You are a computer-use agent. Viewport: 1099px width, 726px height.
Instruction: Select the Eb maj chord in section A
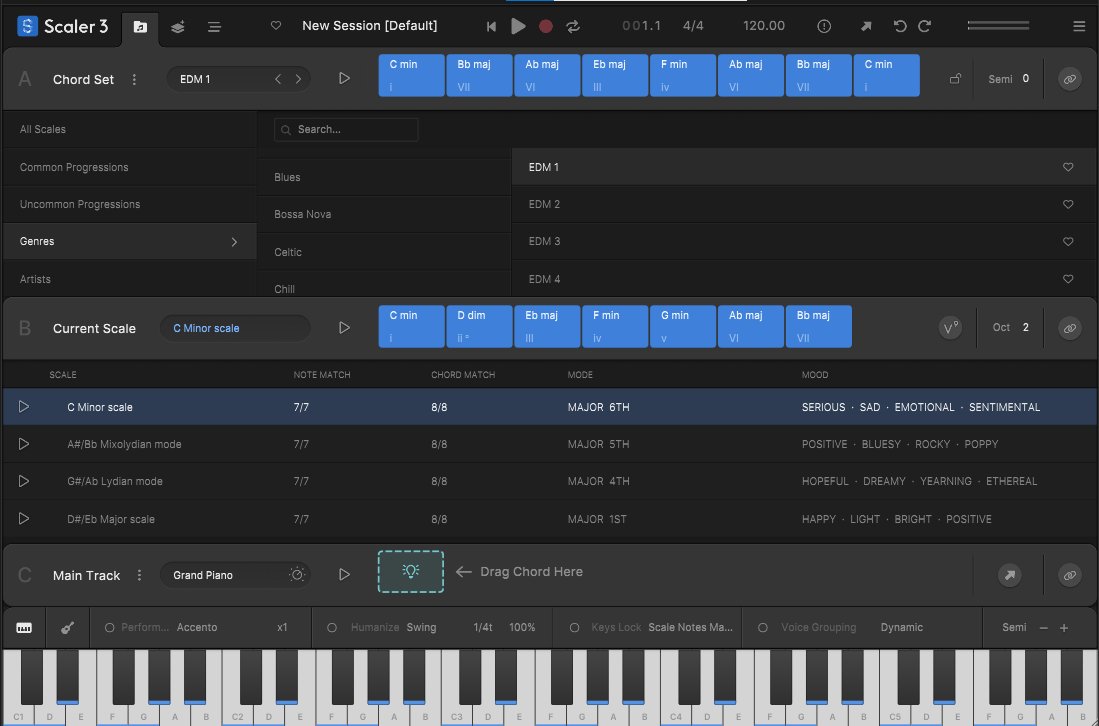[615, 75]
